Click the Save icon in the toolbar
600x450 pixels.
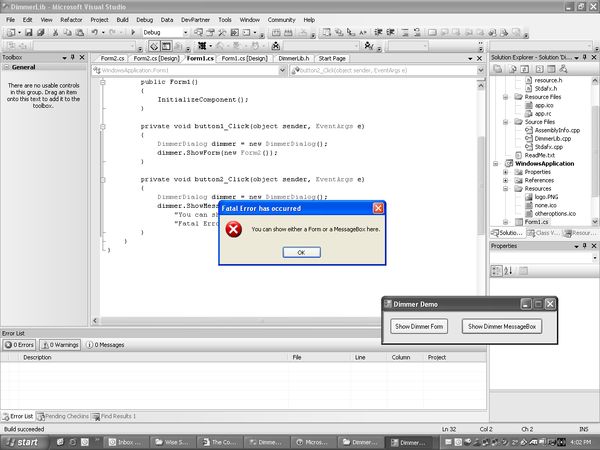coord(29,33)
